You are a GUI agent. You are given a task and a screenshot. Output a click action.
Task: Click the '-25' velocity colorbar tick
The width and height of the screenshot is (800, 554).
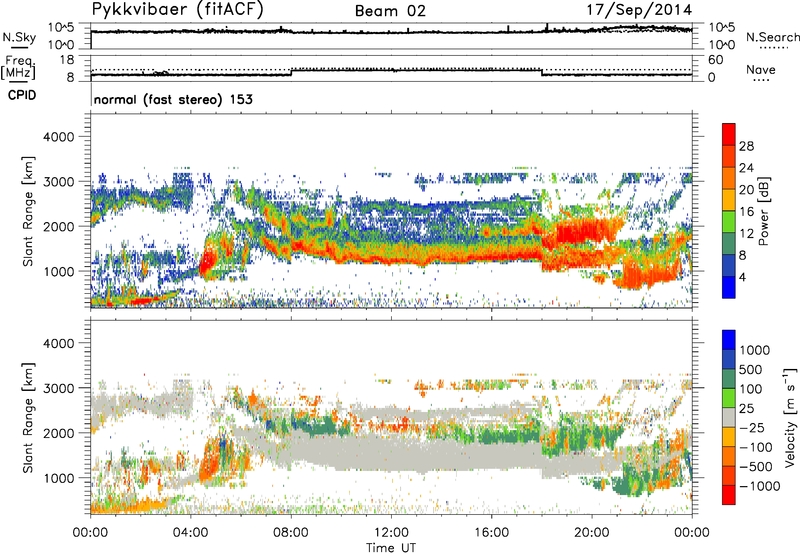754,427
